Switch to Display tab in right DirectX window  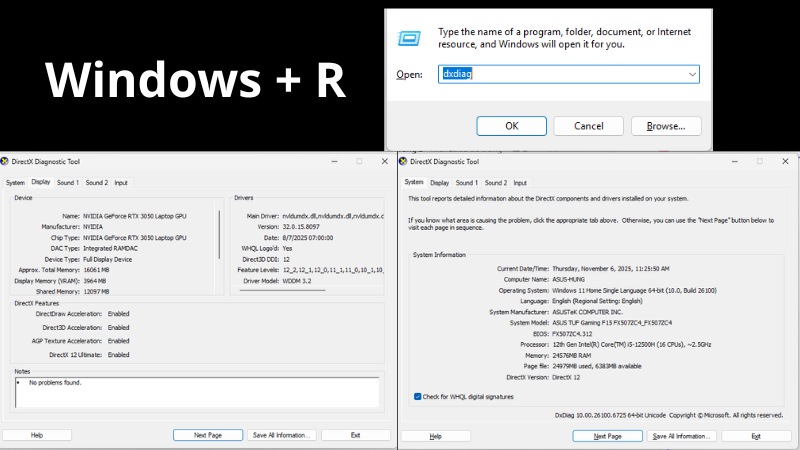pyautogui.click(x=439, y=183)
